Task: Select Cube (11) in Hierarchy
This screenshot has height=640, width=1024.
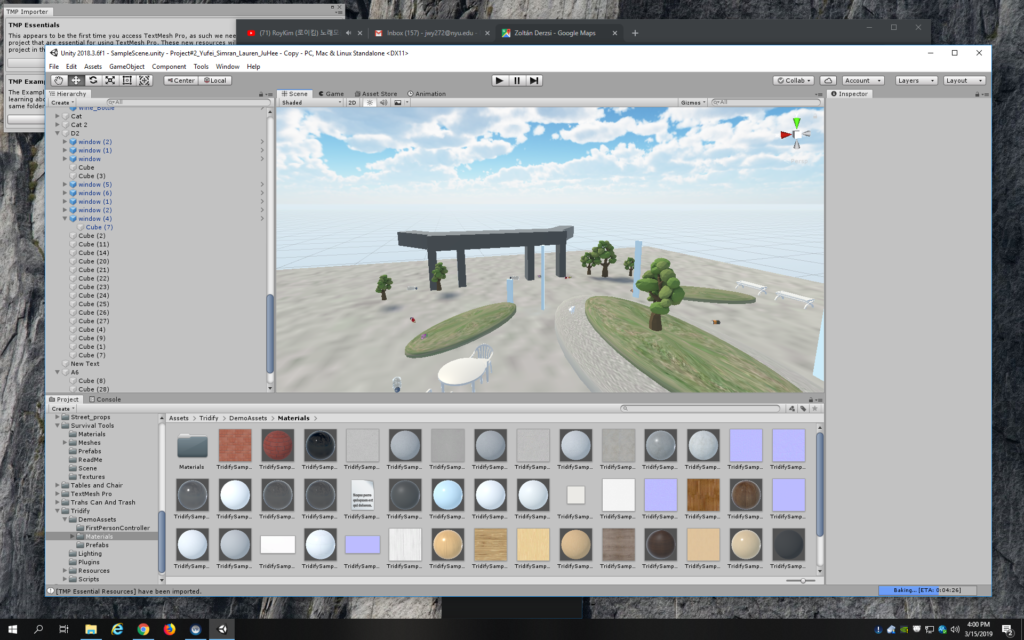Action: pyautogui.click(x=93, y=244)
